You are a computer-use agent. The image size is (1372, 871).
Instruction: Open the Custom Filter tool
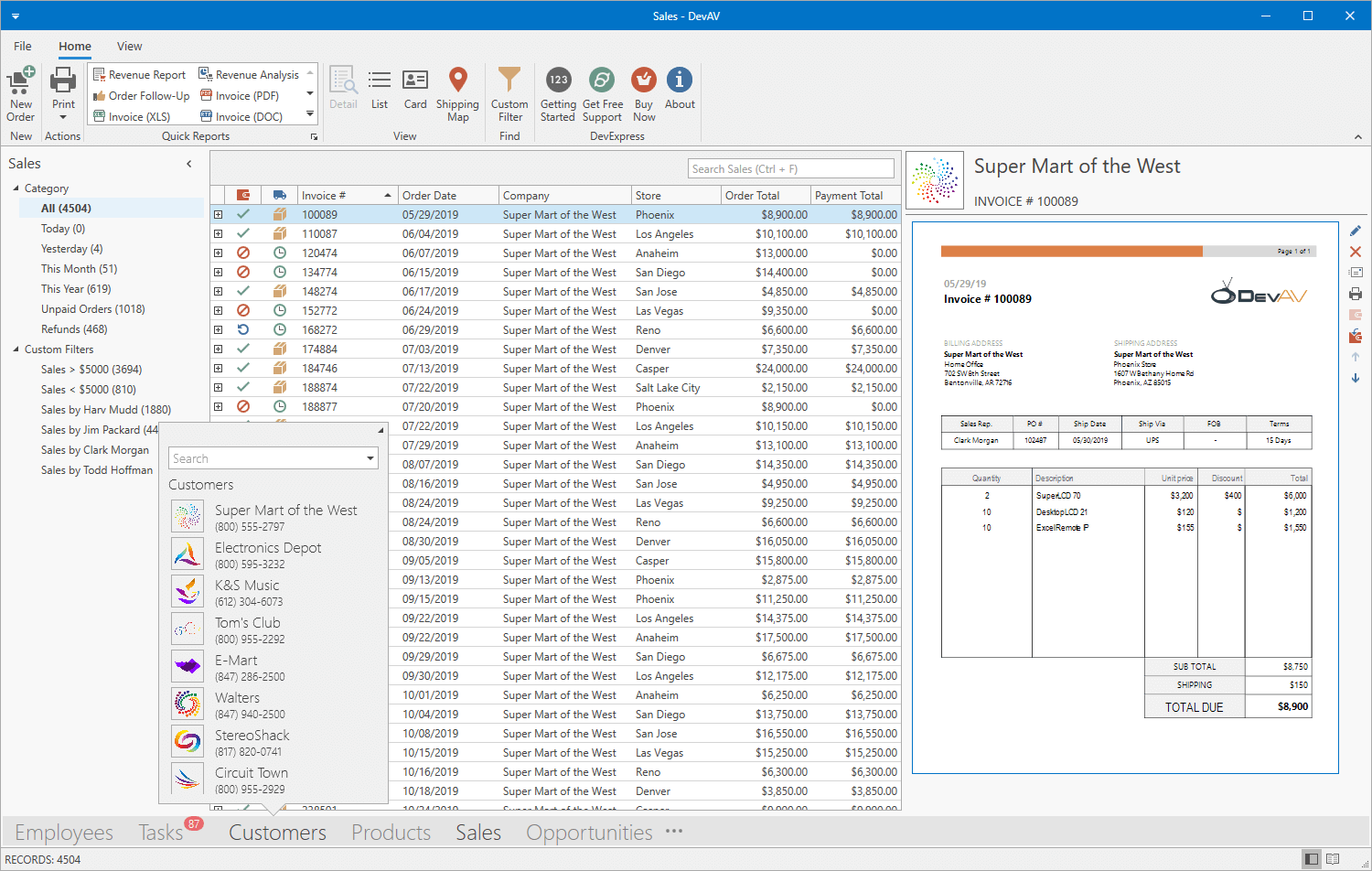pos(509,82)
